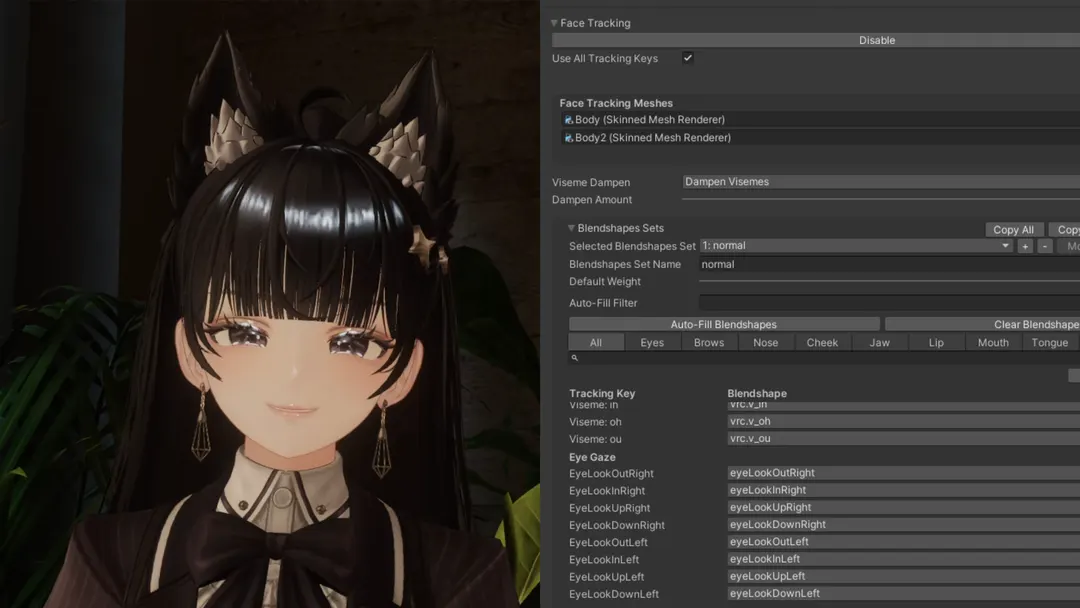
Task: Click the eyeLookInRight blendshape field
Action: 904,490
